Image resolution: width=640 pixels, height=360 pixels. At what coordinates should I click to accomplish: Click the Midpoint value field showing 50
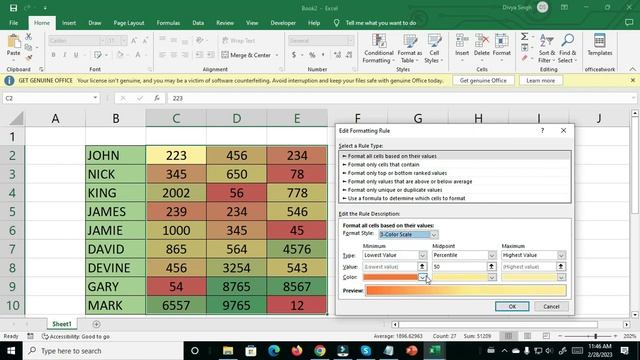click(459, 267)
